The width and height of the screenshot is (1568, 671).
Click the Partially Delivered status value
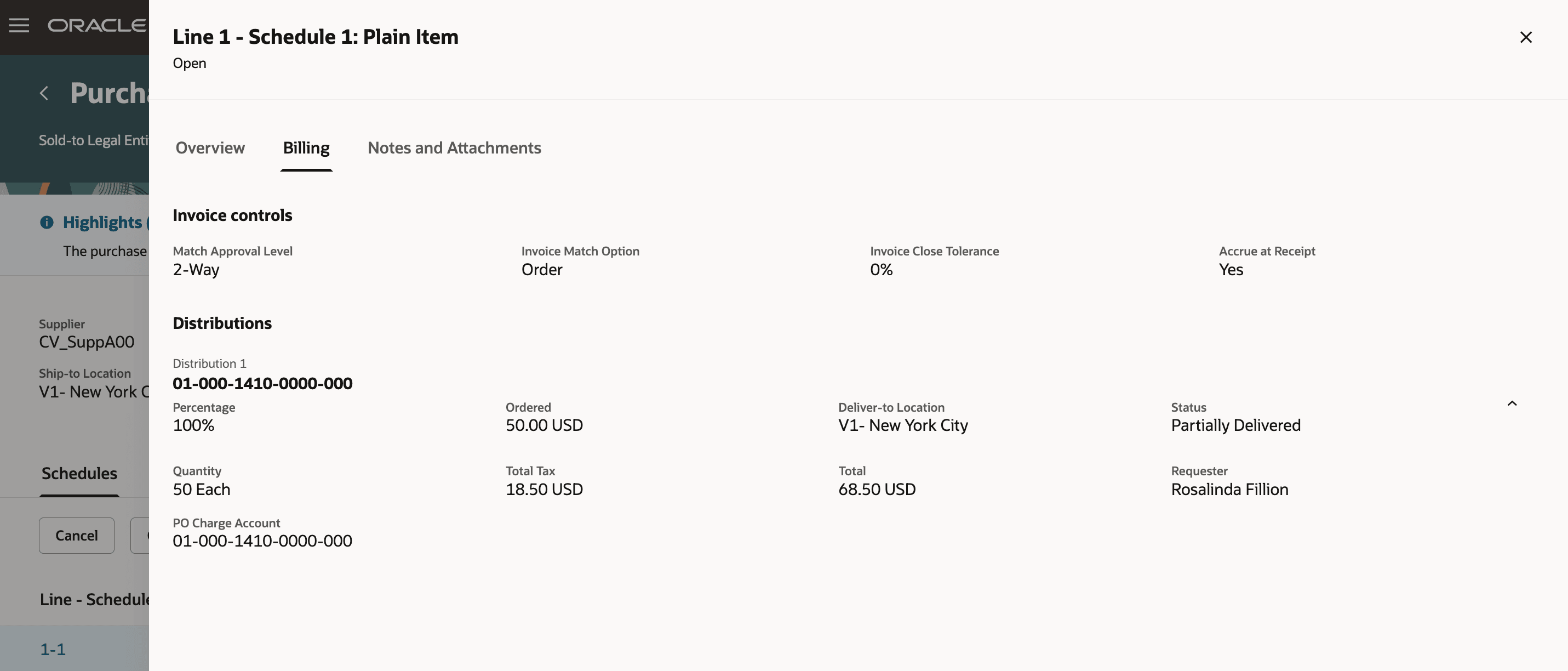tap(1235, 425)
